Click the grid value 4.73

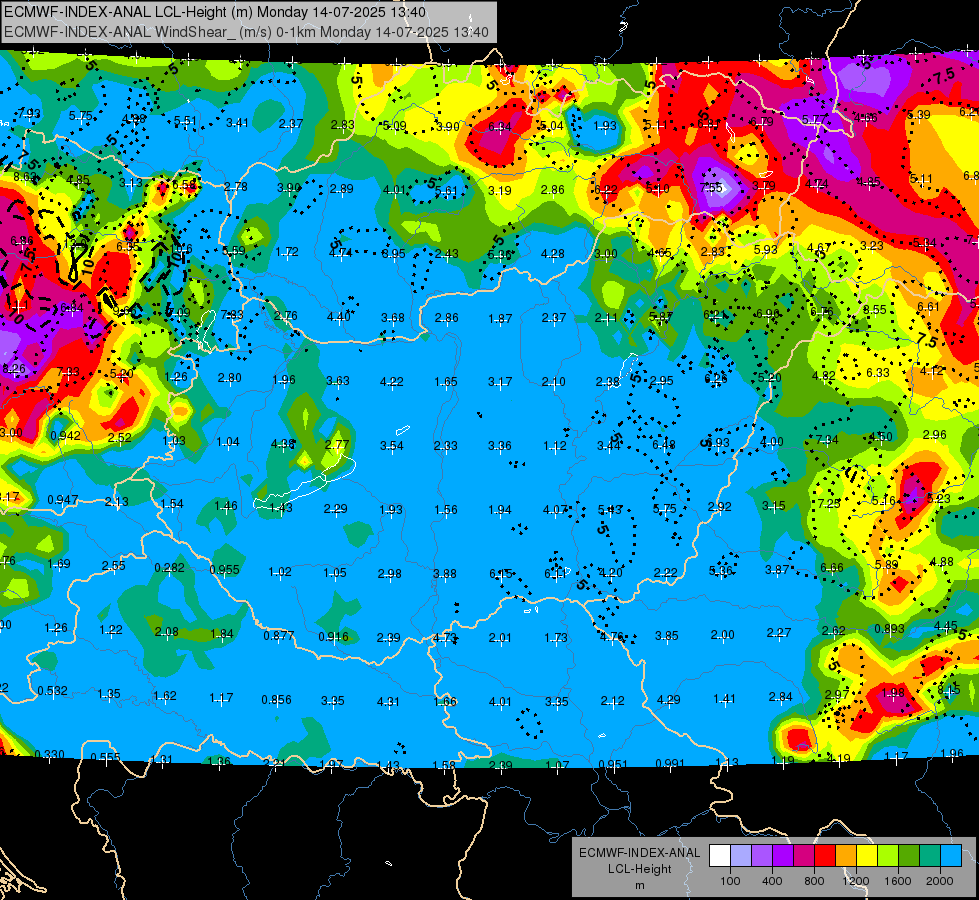coord(445,638)
